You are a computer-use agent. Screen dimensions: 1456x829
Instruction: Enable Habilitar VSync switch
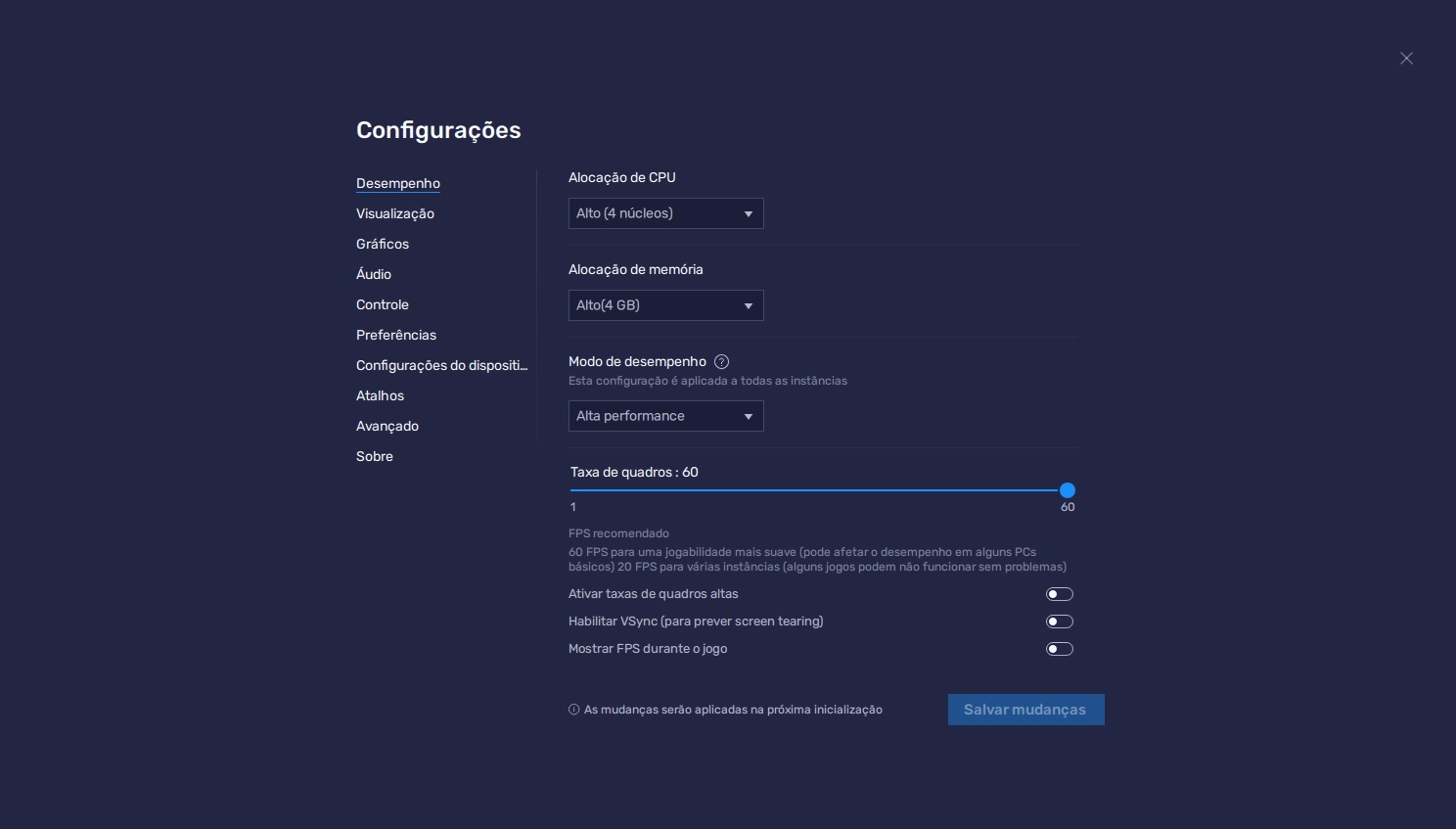click(1060, 622)
